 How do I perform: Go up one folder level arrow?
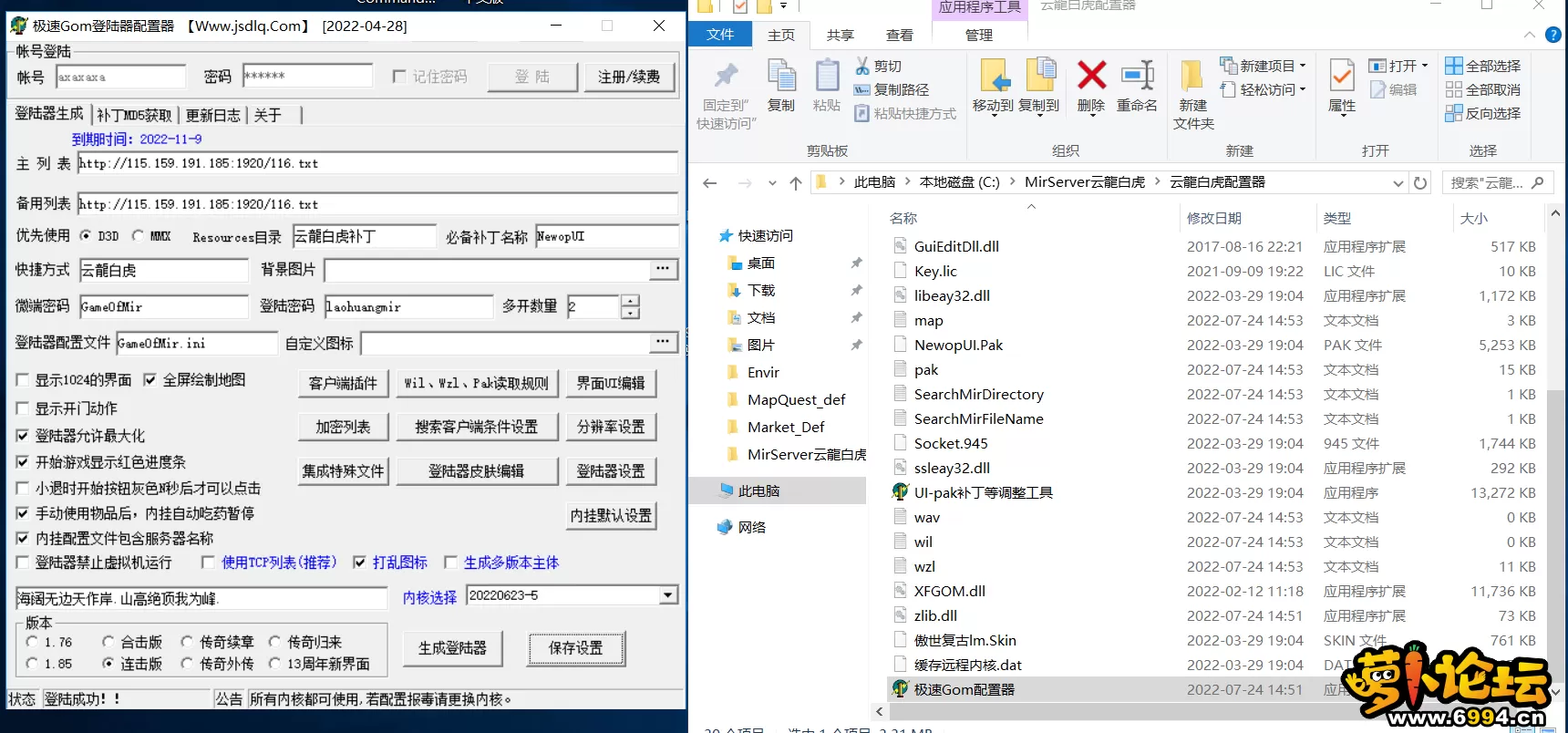pyautogui.click(x=796, y=183)
